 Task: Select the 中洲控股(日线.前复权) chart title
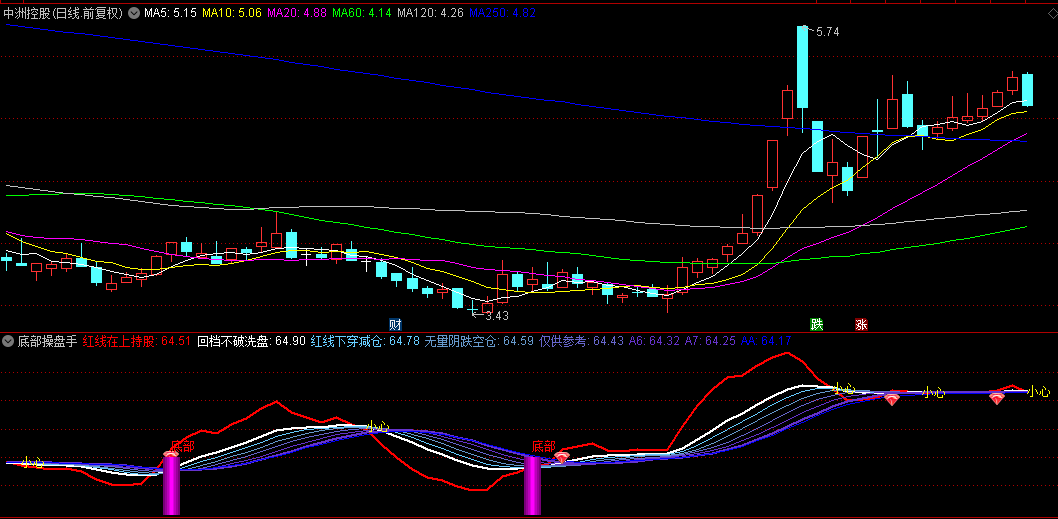point(64,13)
